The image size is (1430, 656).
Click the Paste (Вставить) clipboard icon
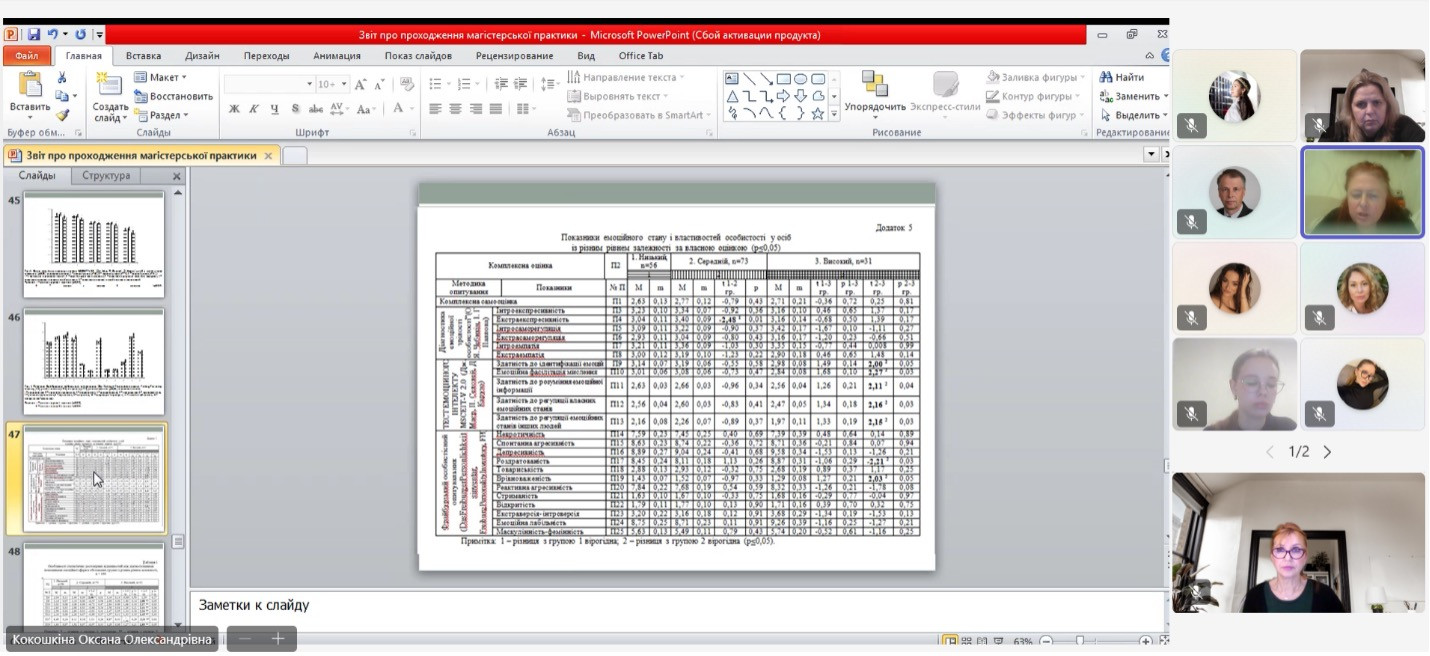coord(29,88)
